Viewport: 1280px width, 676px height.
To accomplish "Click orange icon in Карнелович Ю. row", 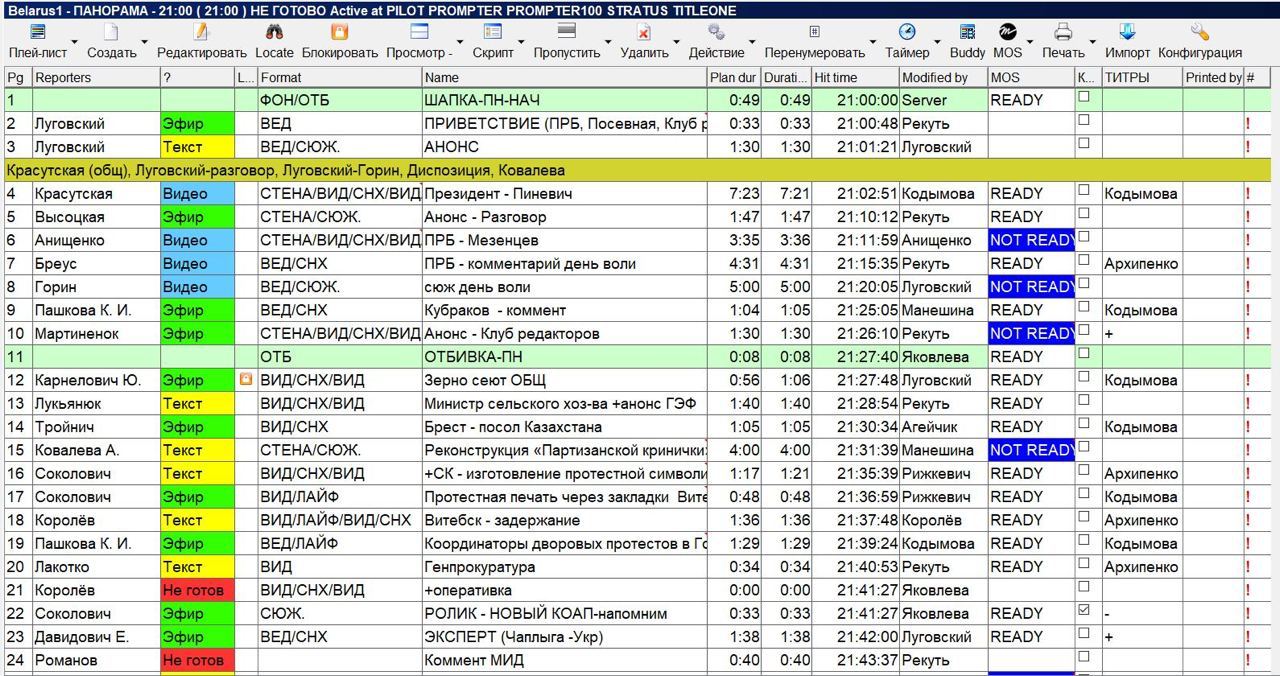I will coord(245,380).
